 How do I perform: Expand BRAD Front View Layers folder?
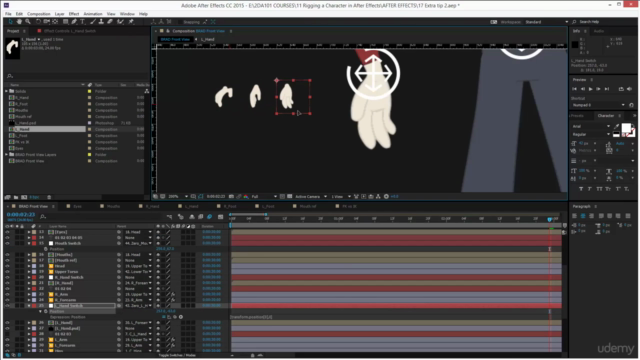6,155
